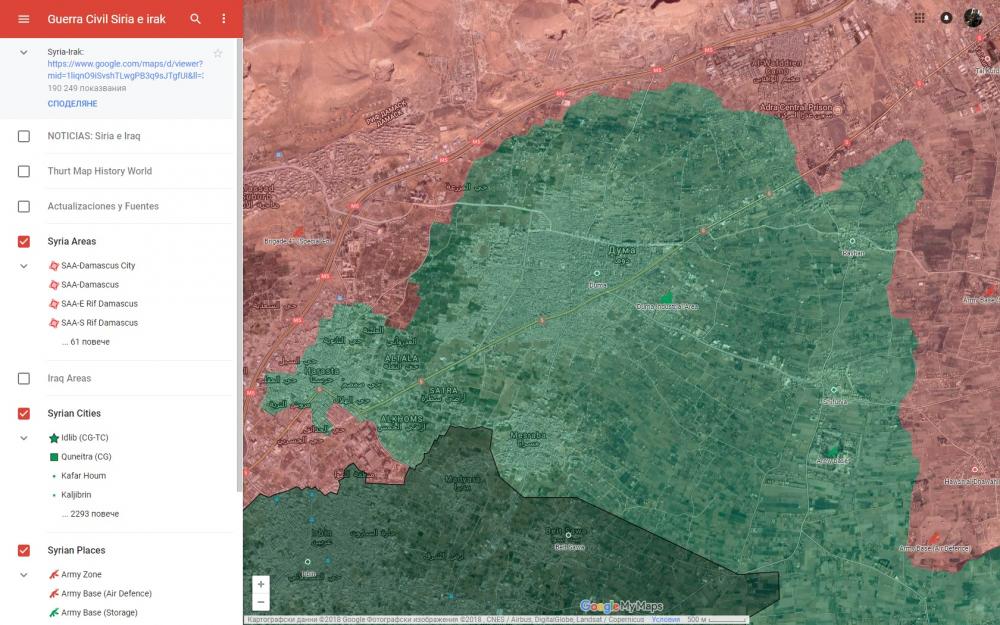Select the SAA-Damascus City icon

[54, 265]
